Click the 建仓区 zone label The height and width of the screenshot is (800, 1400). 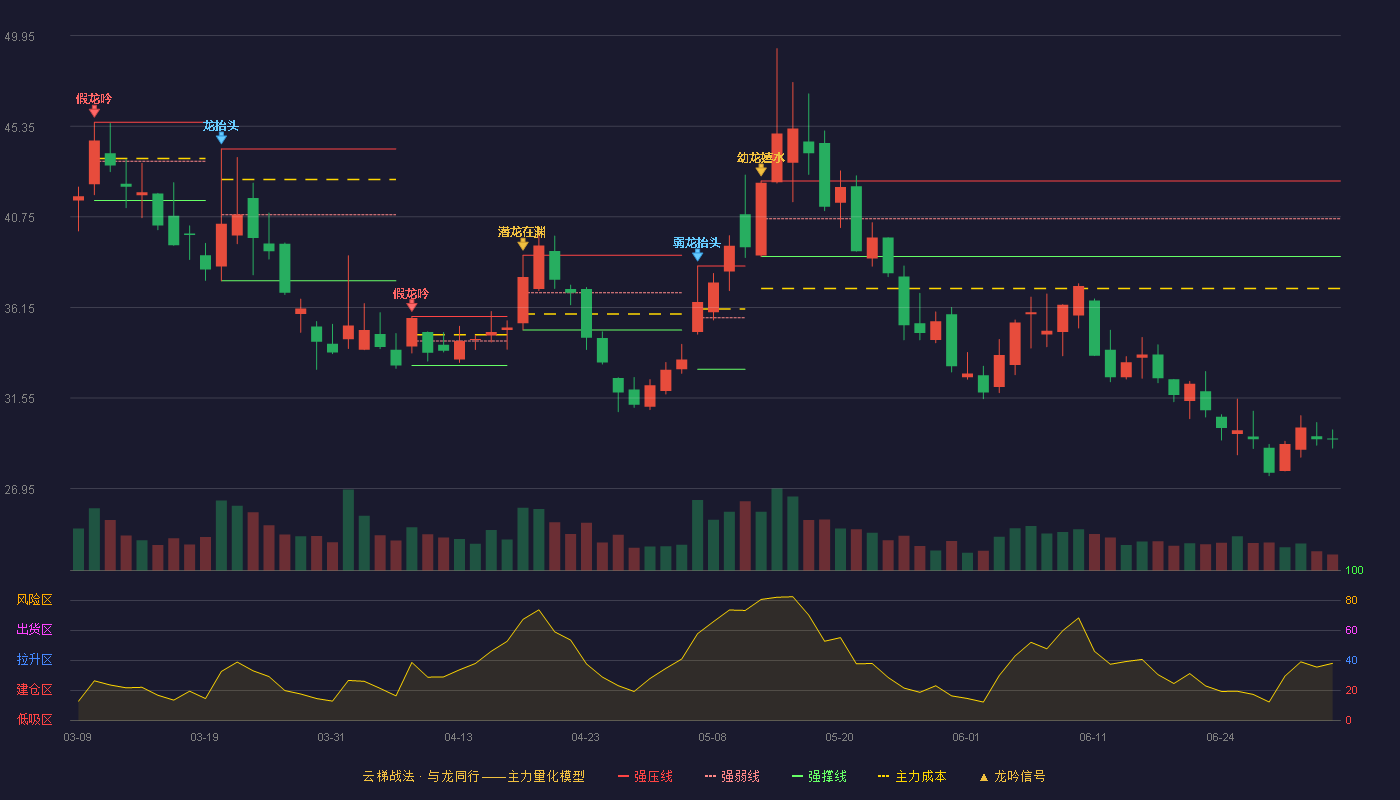tap(34, 690)
